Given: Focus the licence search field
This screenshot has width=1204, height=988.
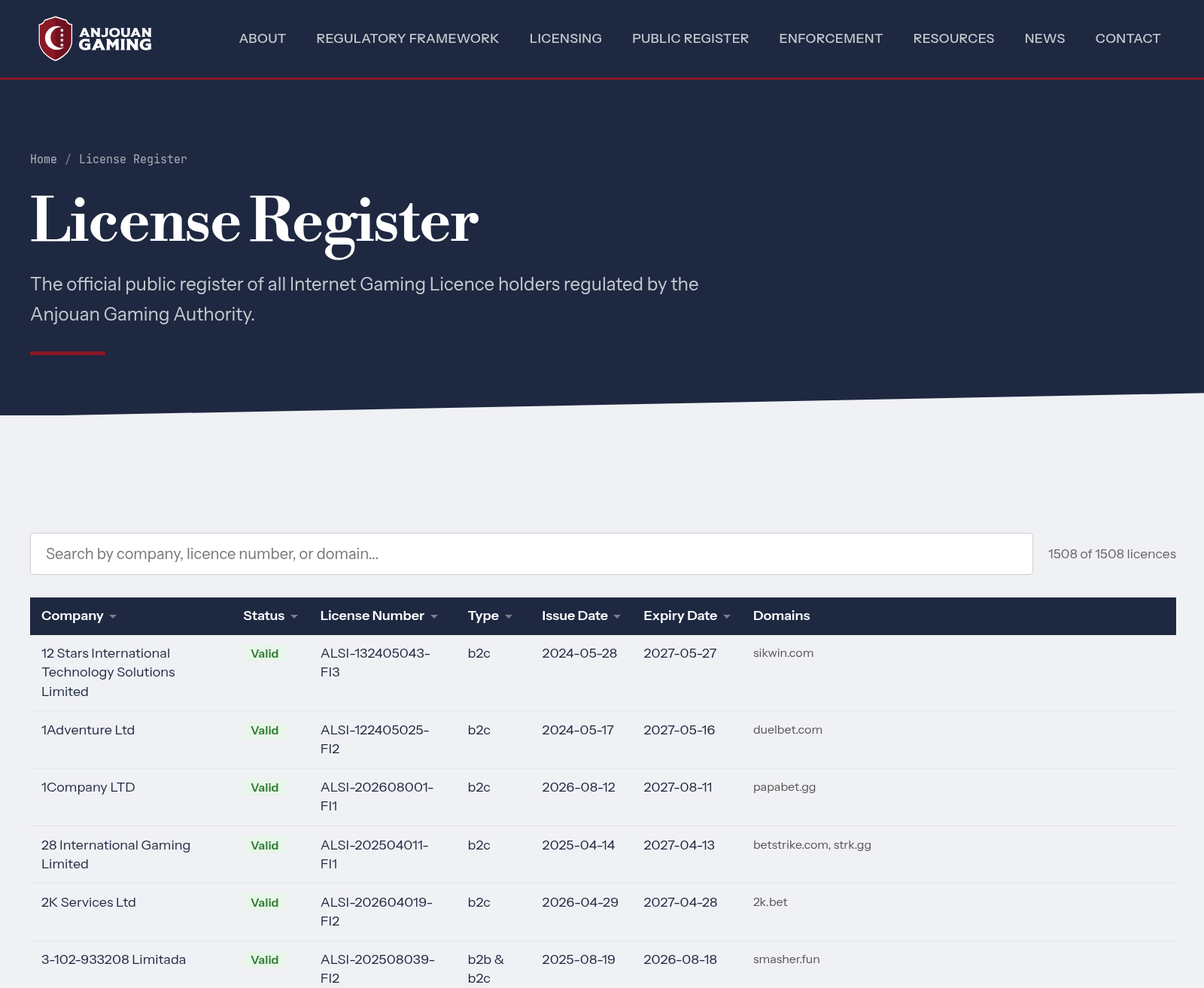Looking at the screenshot, I should pos(531,554).
